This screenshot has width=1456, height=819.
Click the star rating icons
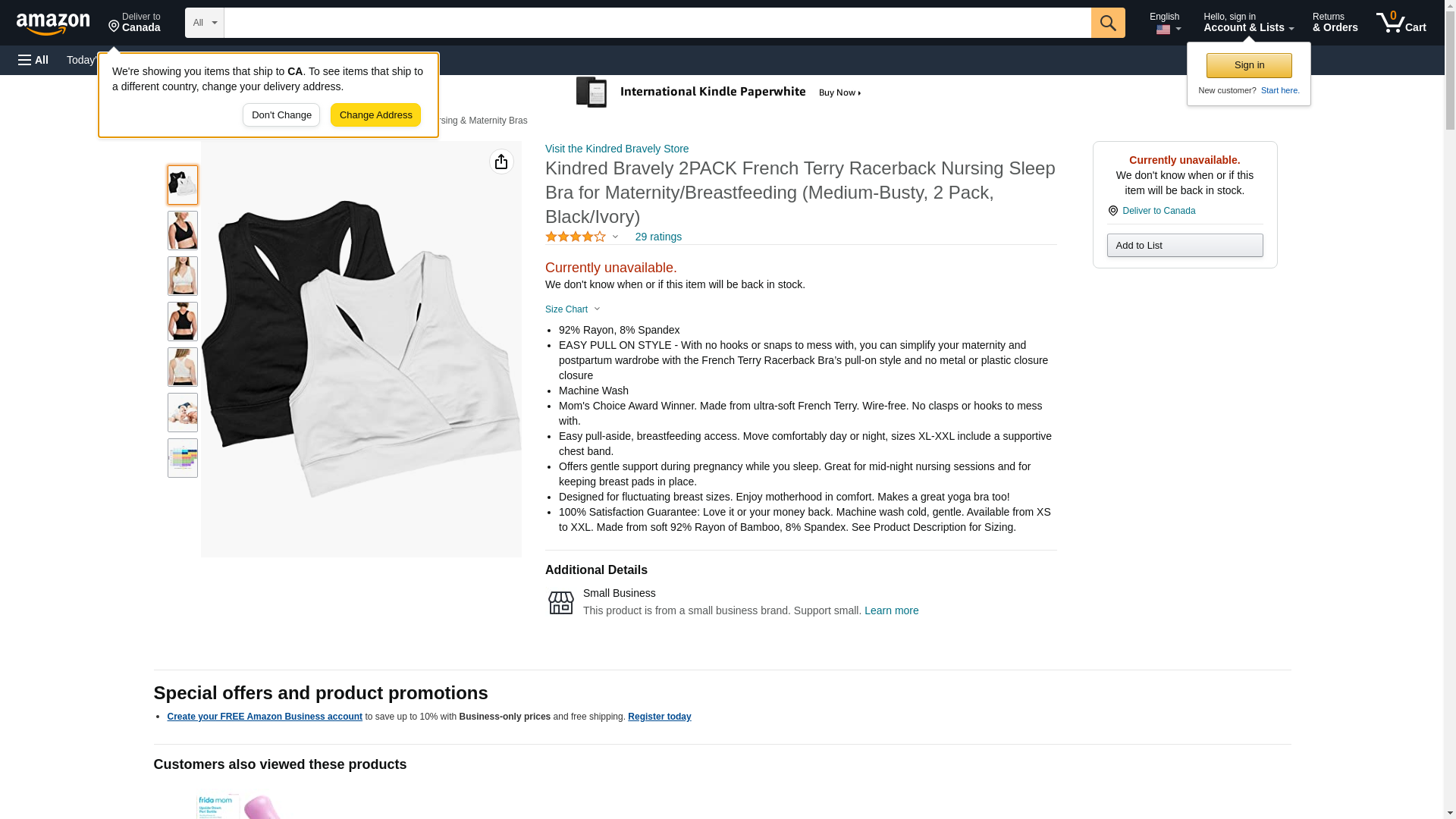(x=576, y=237)
